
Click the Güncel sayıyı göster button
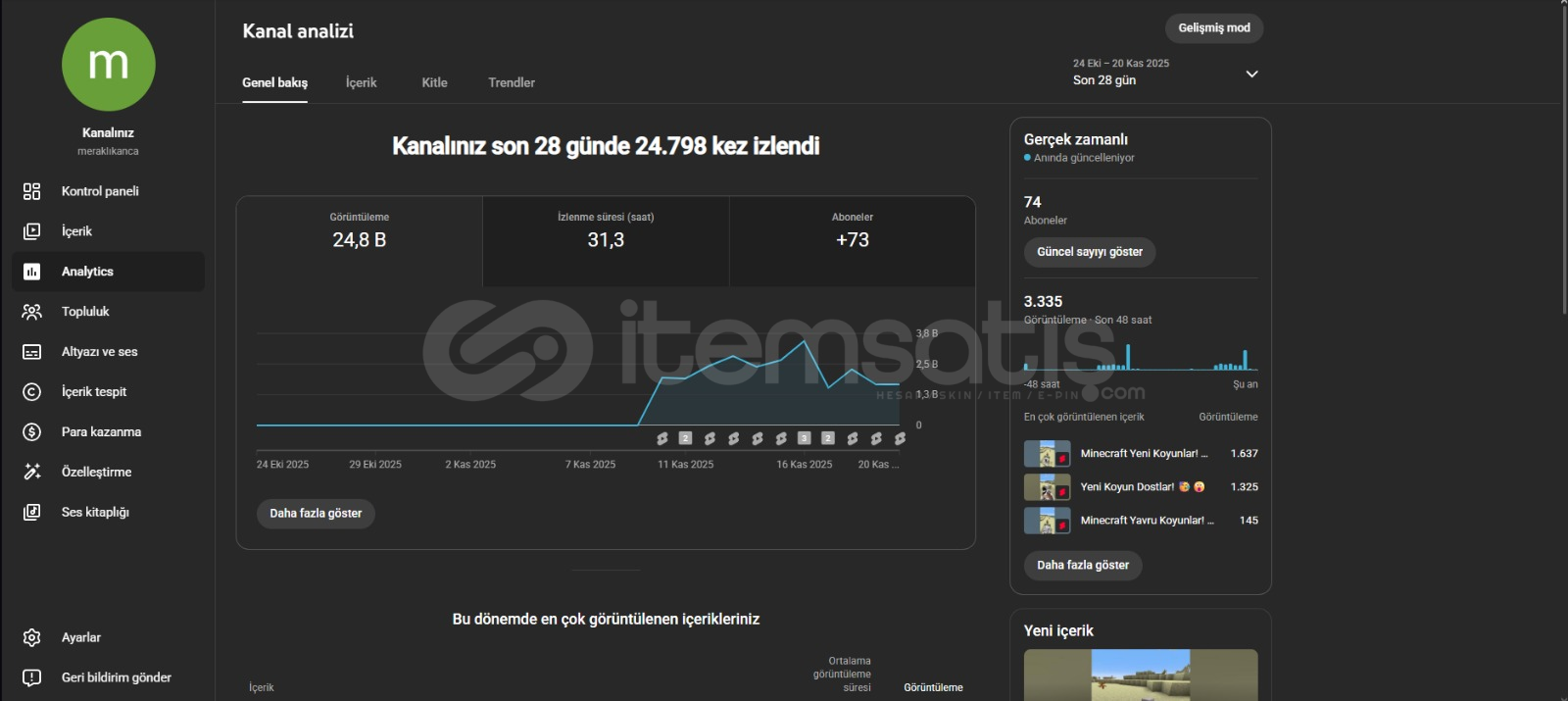point(1090,252)
